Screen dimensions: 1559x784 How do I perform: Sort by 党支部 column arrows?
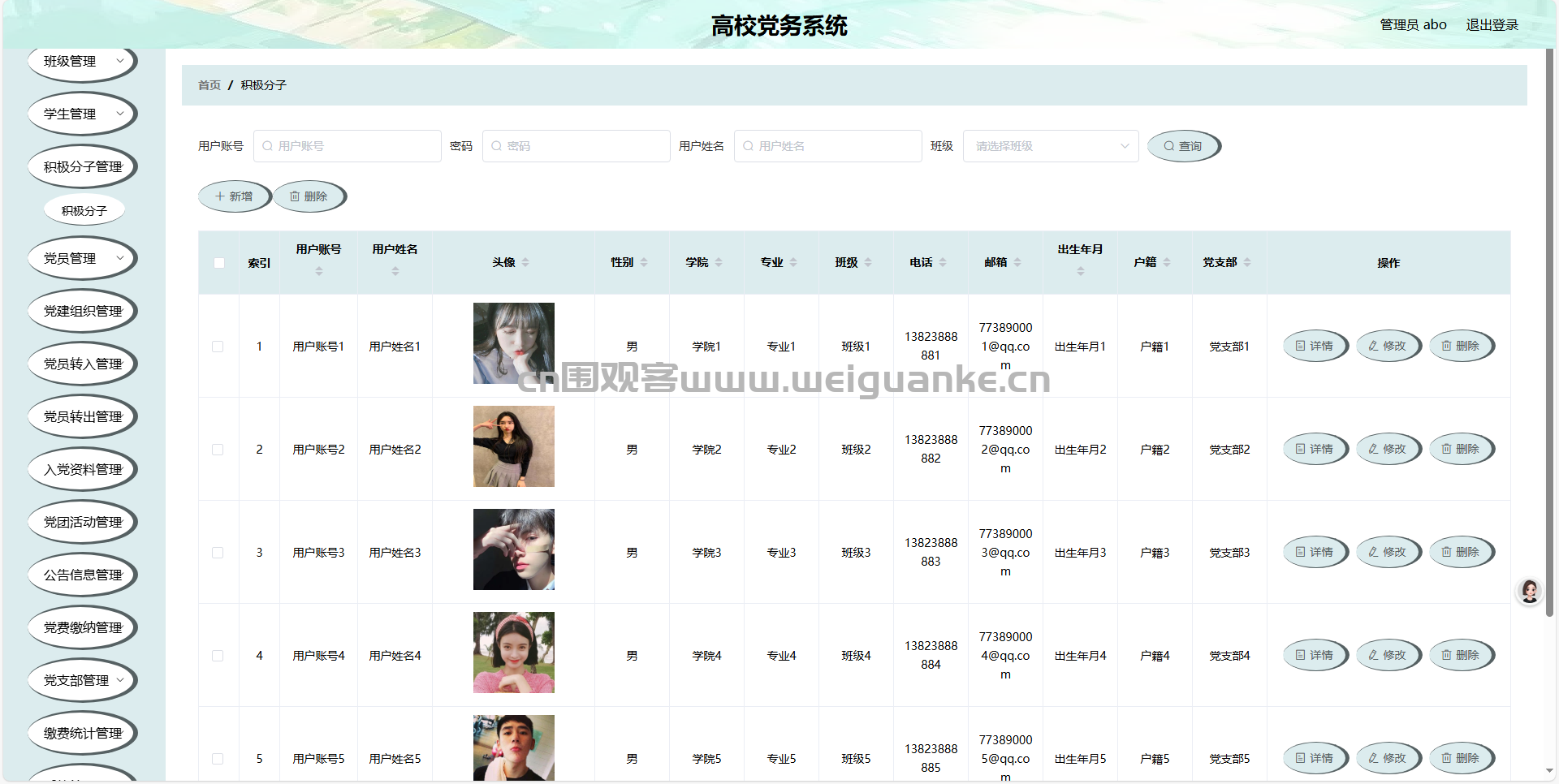coord(1247,262)
